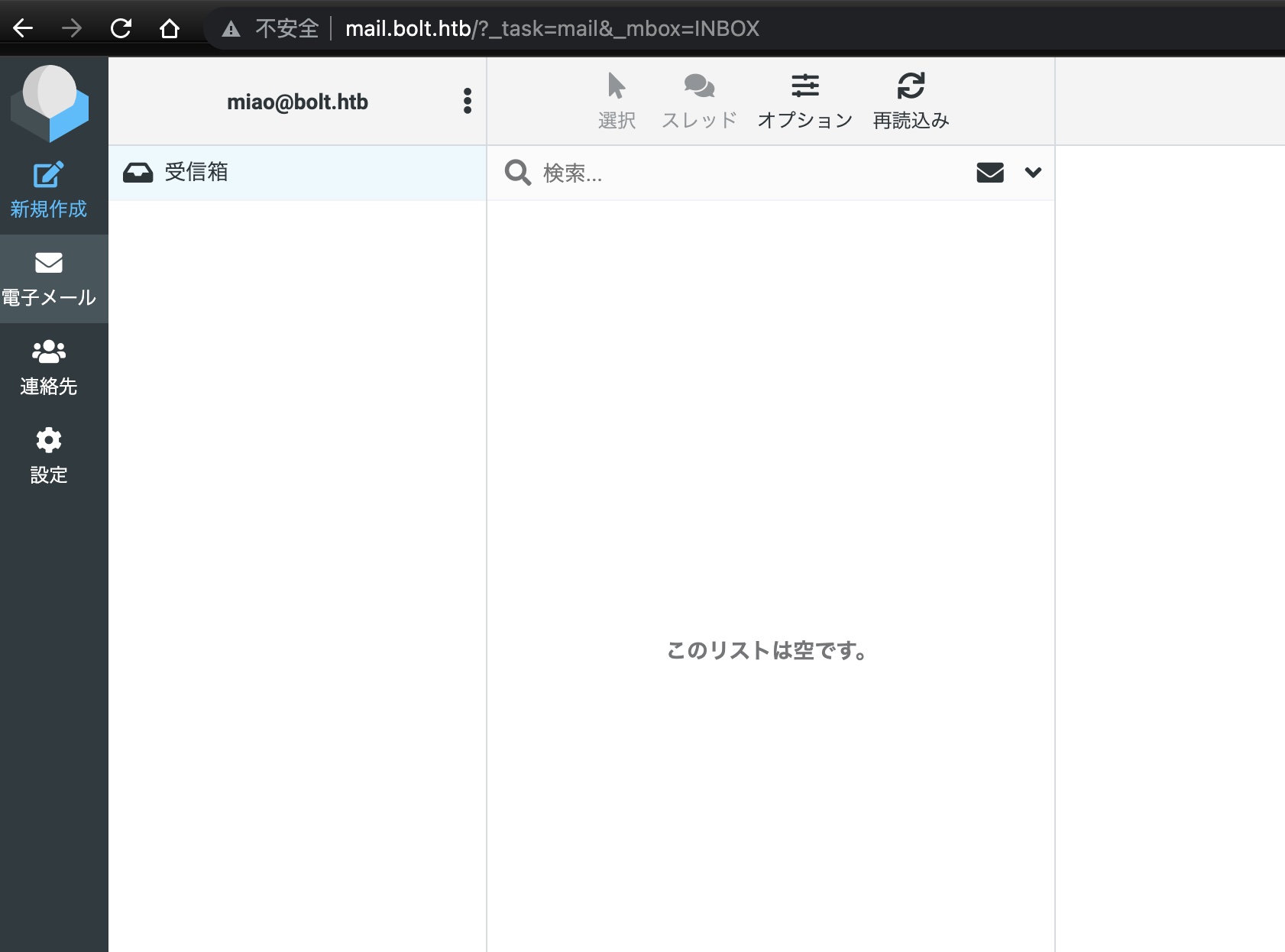The image size is (1285, 952).
Task: Expand the search options chevron
Action: point(1033,173)
